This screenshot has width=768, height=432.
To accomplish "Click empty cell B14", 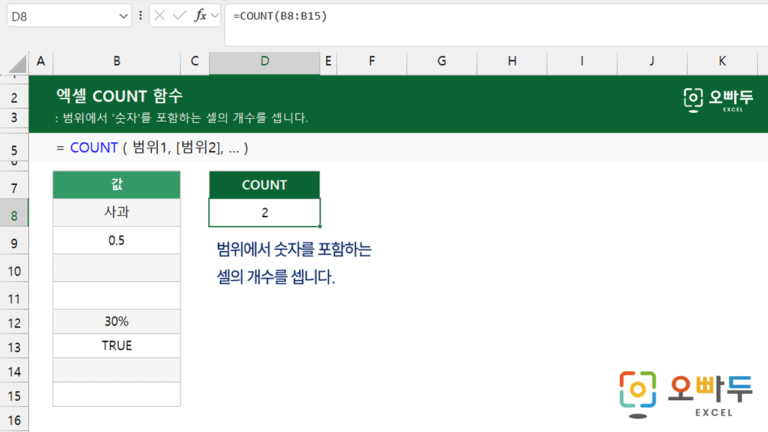I will tap(117, 370).
